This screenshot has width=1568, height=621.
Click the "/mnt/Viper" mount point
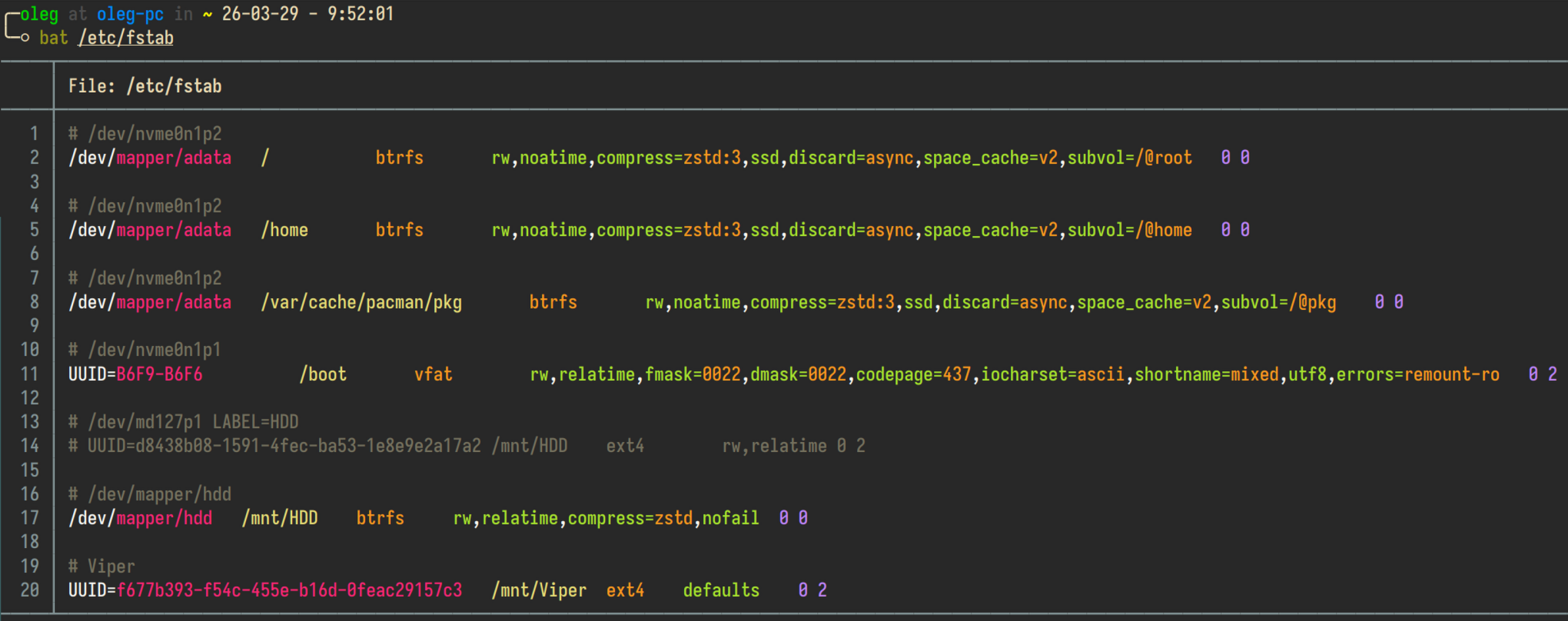pyautogui.click(x=539, y=590)
